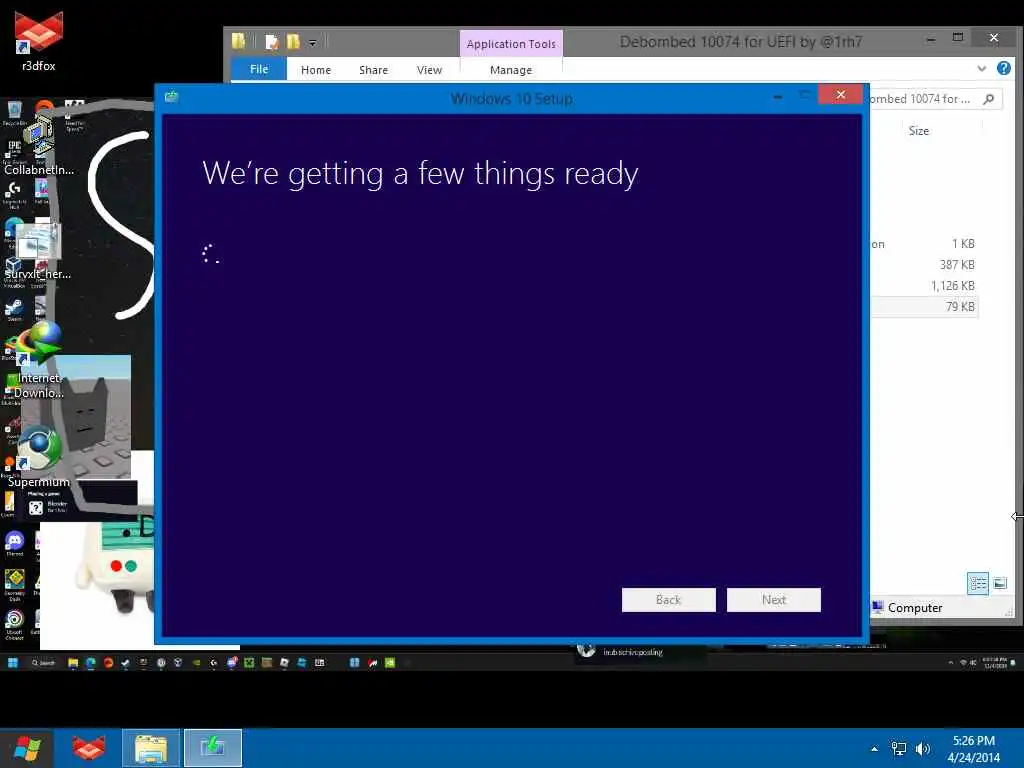The height and width of the screenshot is (768, 1024).
Task: Open the CollabnetIn... desktop icon
Action: (39, 145)
